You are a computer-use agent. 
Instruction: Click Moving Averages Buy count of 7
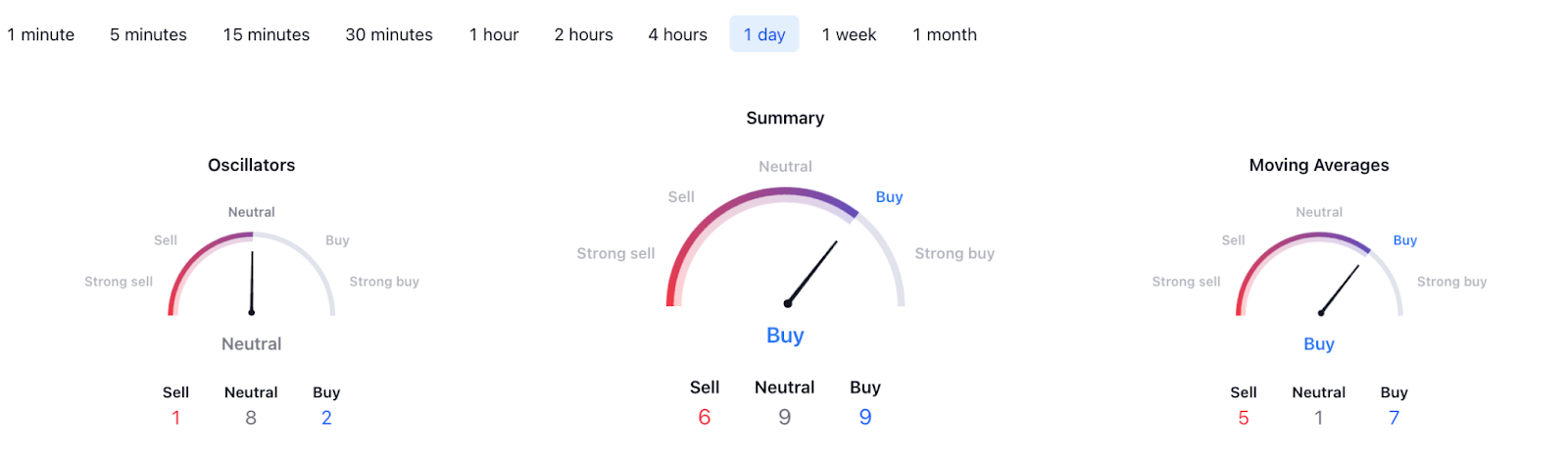click(1394, 418)
